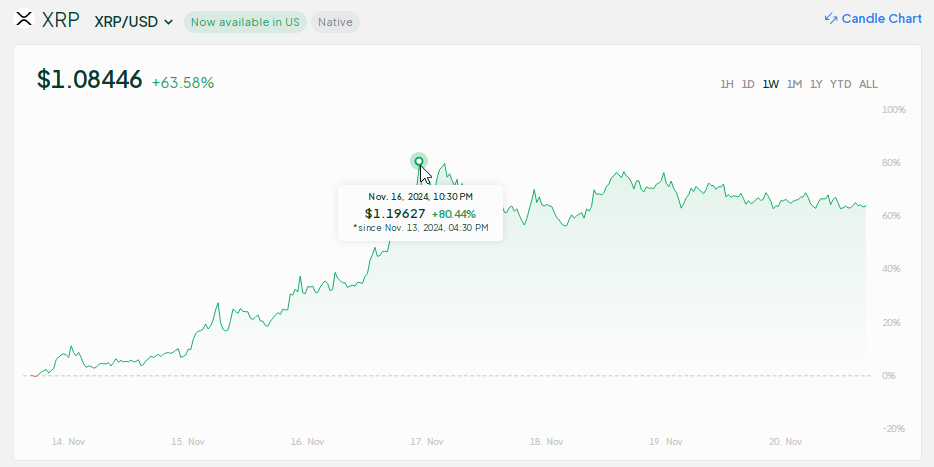Select the 1W time range

point(771,84)
